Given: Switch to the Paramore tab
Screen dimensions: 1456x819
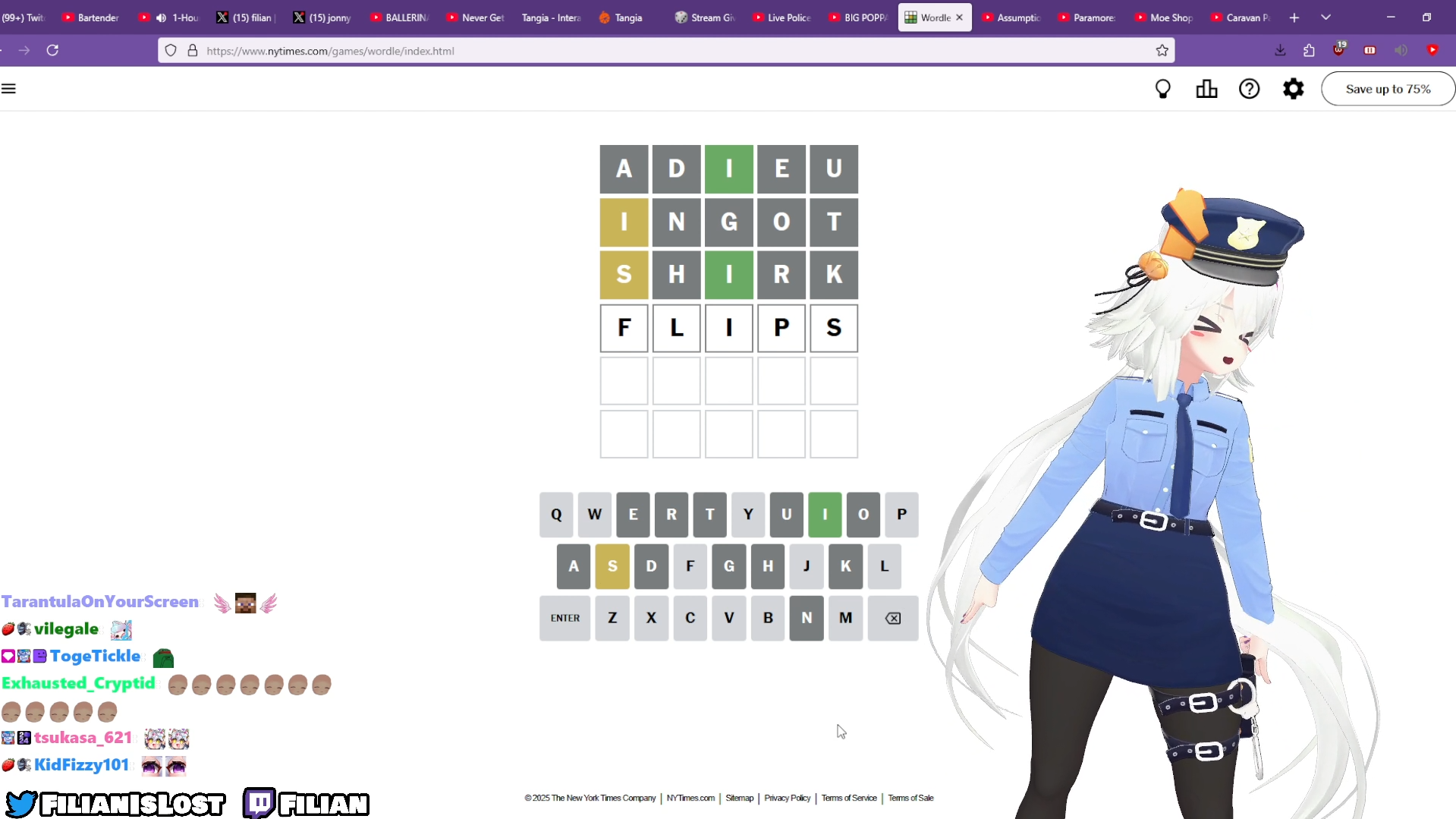Looking at the screenshot, I should (x=1087, y=17).
